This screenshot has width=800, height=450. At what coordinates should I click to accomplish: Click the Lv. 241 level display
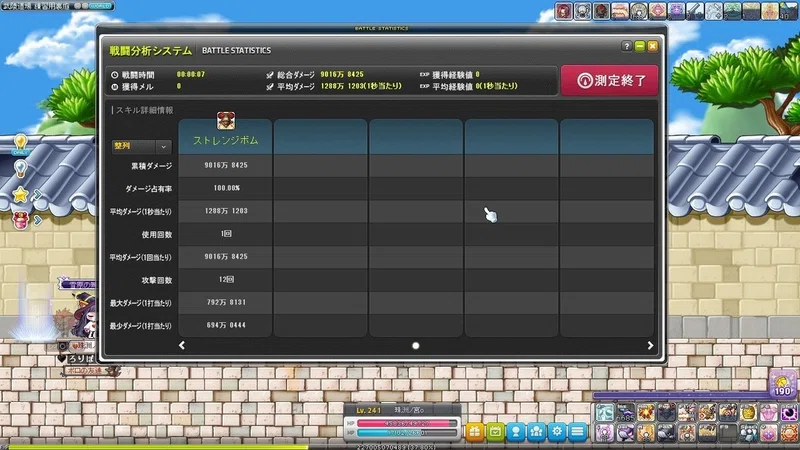click(368, 410)
